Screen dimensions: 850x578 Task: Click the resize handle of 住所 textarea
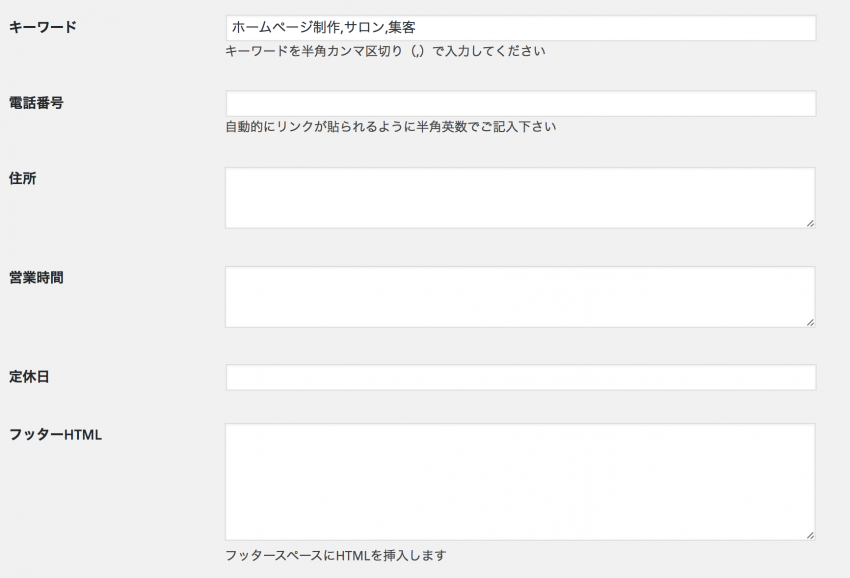(x=810, y=223)
